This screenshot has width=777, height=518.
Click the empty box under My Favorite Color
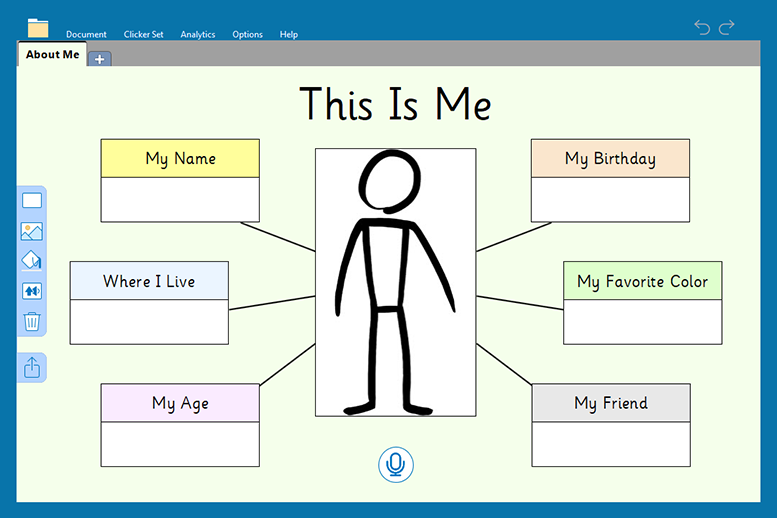tap(642, 321)
